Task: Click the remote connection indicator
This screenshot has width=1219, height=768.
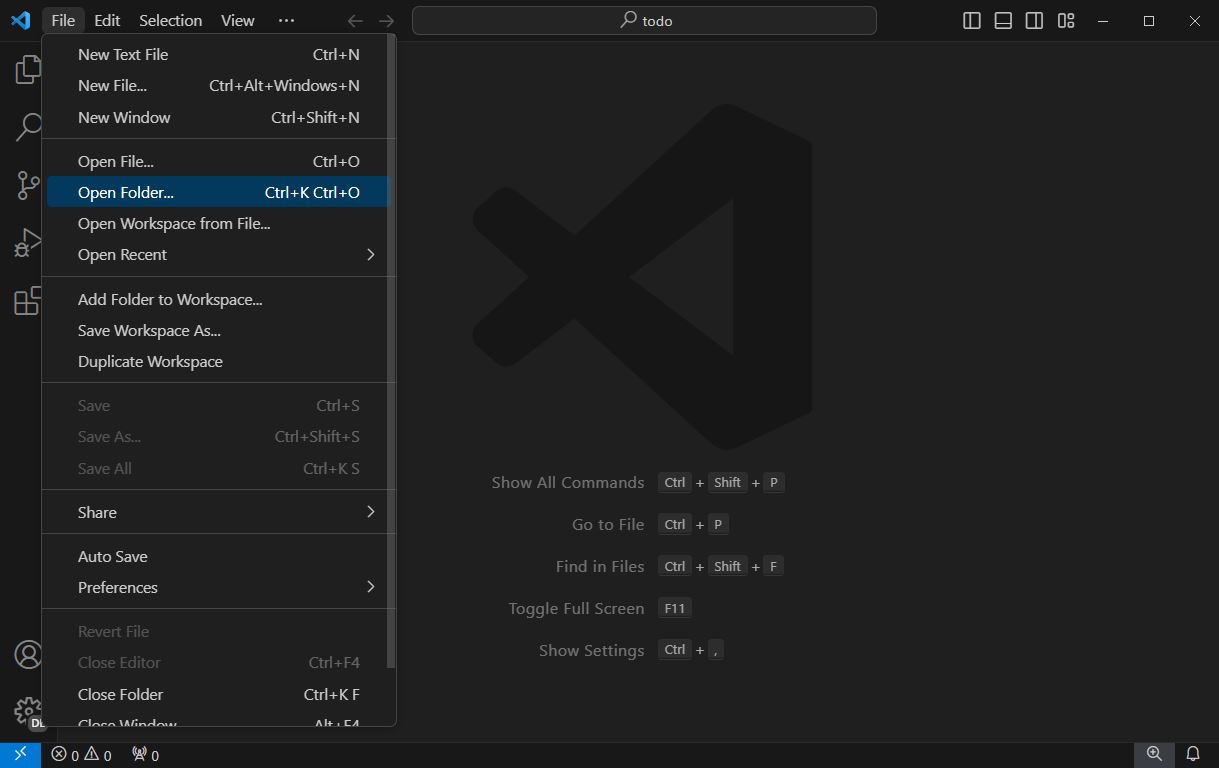Action: 20,755
